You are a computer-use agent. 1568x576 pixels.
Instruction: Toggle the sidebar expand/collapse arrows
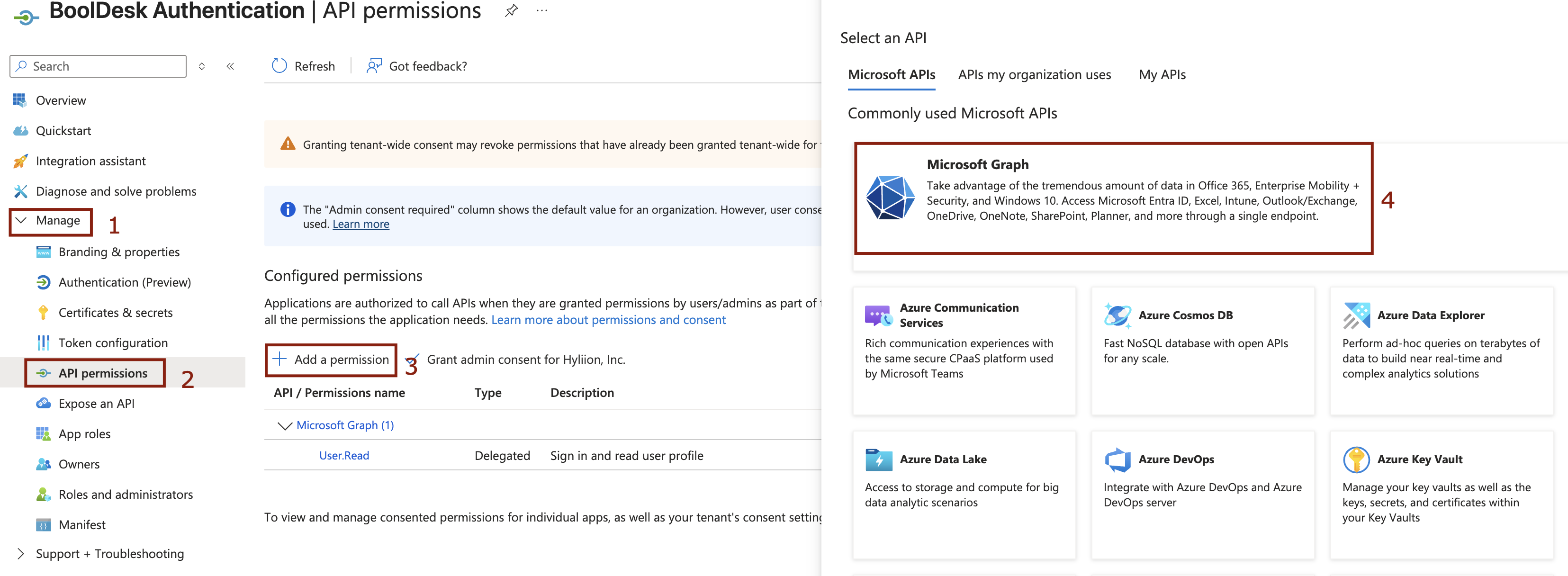coord(201,66)
